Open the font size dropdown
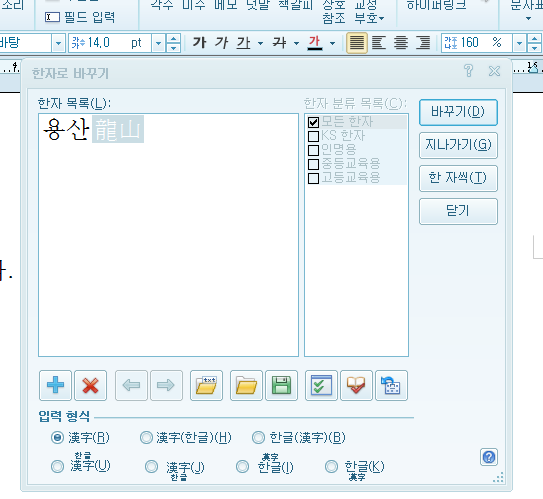The width and height of the screenshot is (543, 499). [158, 43]
